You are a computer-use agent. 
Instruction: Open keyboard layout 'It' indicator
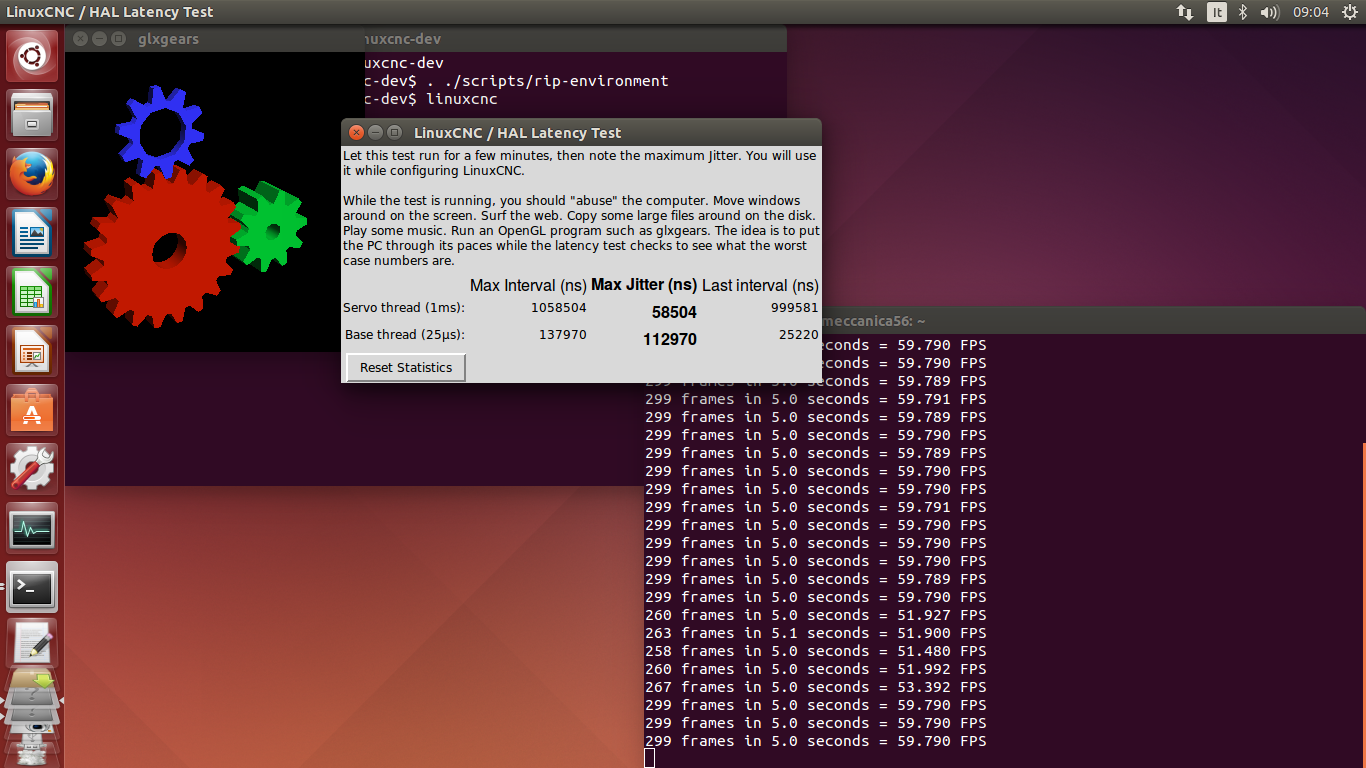(1216, 12)
